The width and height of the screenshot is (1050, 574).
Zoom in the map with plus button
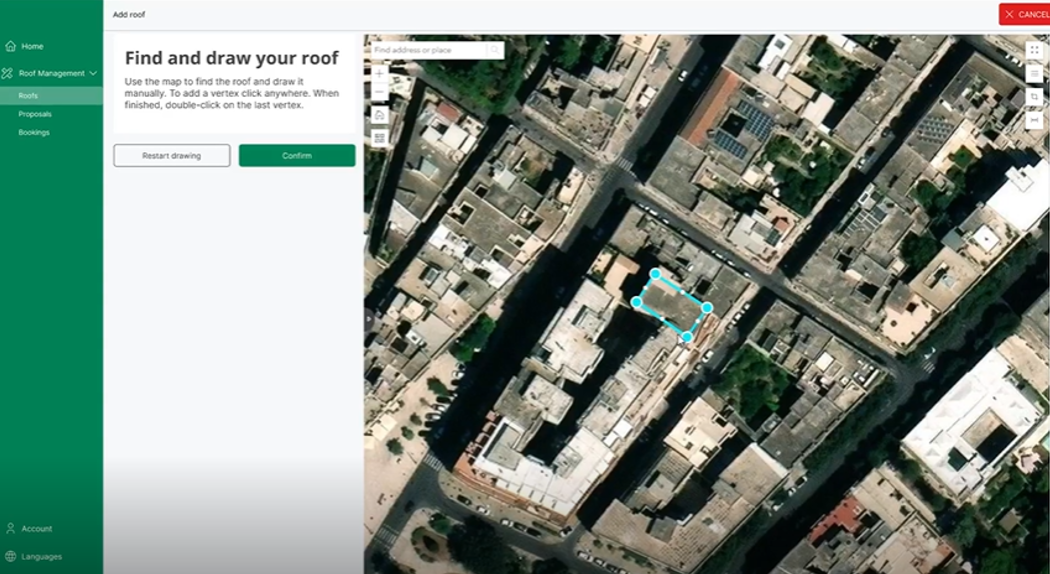(x=380, y=73)
